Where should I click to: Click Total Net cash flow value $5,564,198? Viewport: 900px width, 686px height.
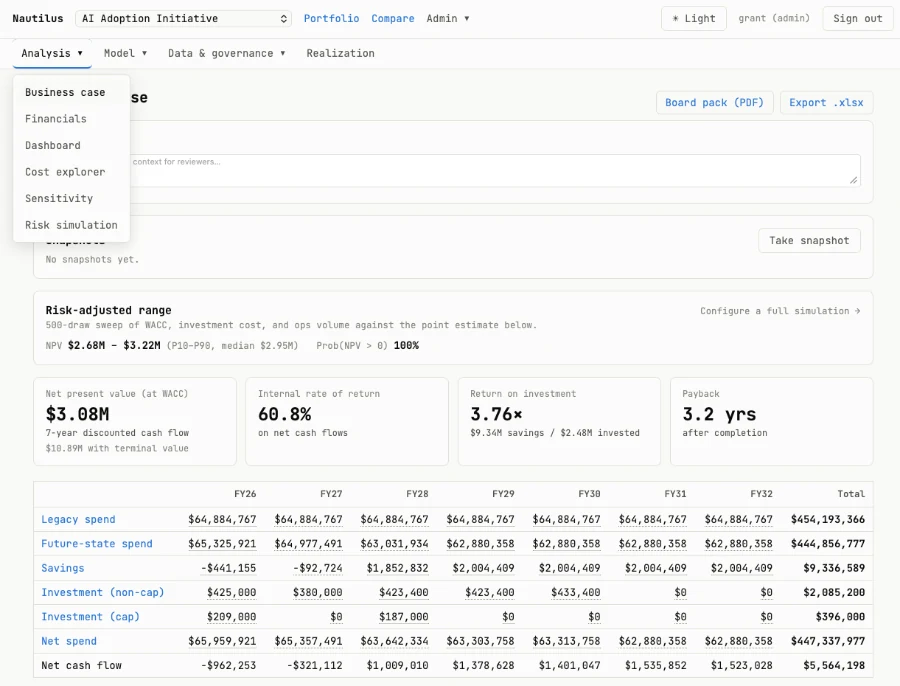[x=834, y=665]
